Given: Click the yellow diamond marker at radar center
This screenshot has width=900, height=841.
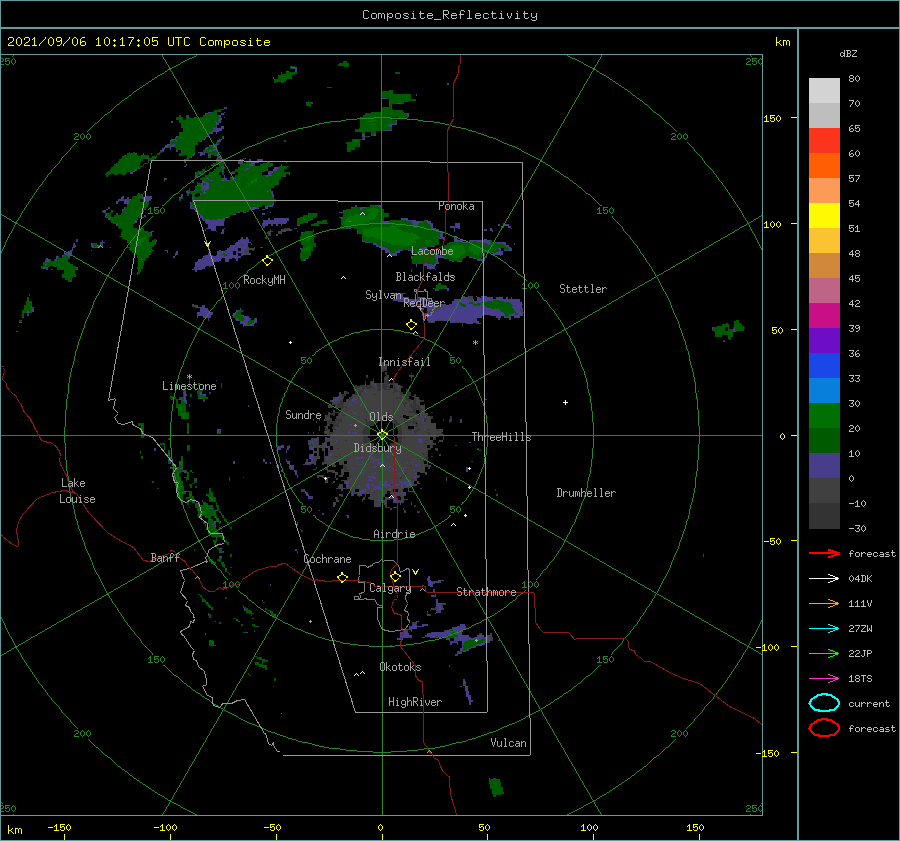Looking at the screenshot, I should (382, 435).
